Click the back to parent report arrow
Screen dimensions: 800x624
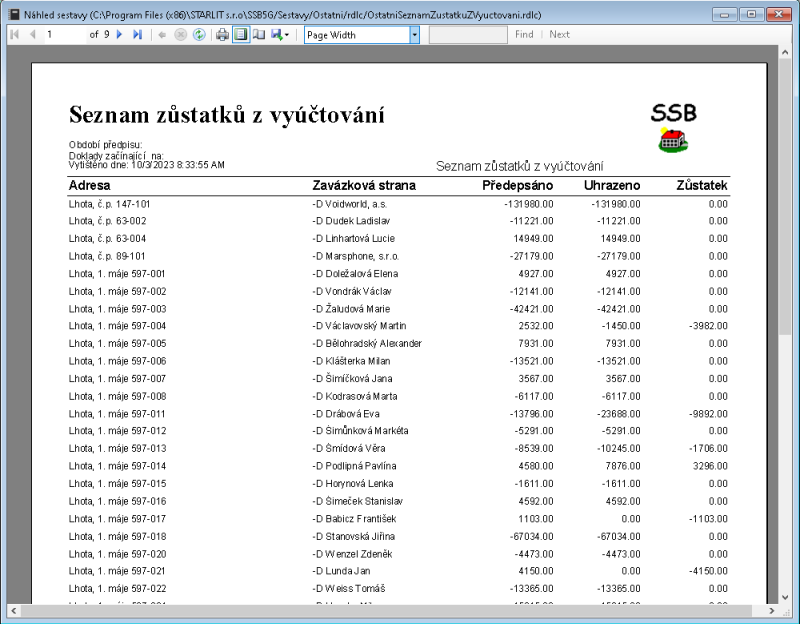pos(162,34)
